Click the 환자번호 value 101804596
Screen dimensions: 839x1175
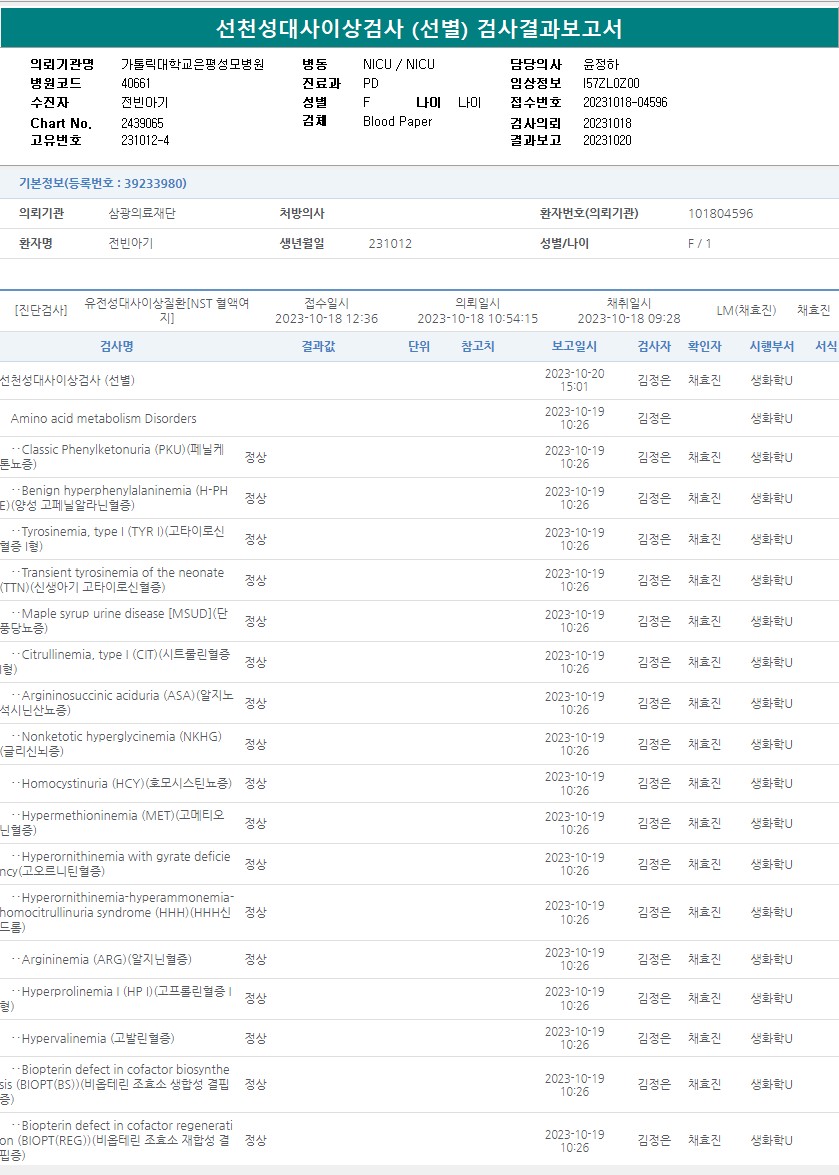click(x=720, y=213)
